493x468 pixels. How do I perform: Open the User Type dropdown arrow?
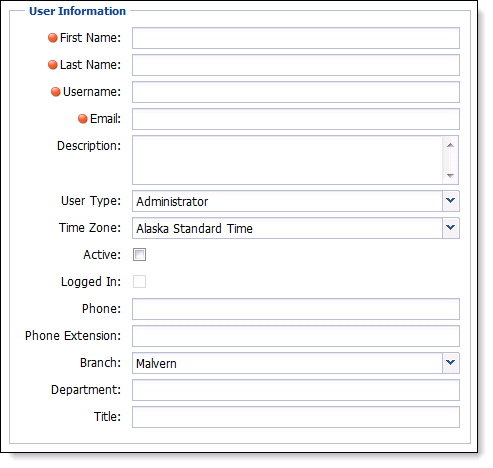click(451, 201)
